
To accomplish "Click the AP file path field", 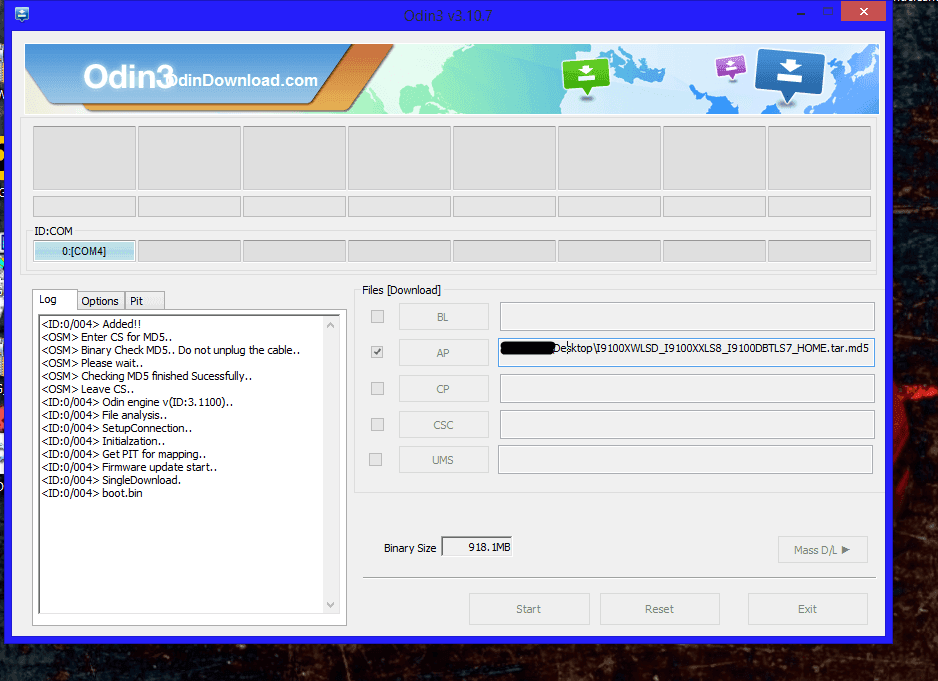I will click(x=686, y=352).
